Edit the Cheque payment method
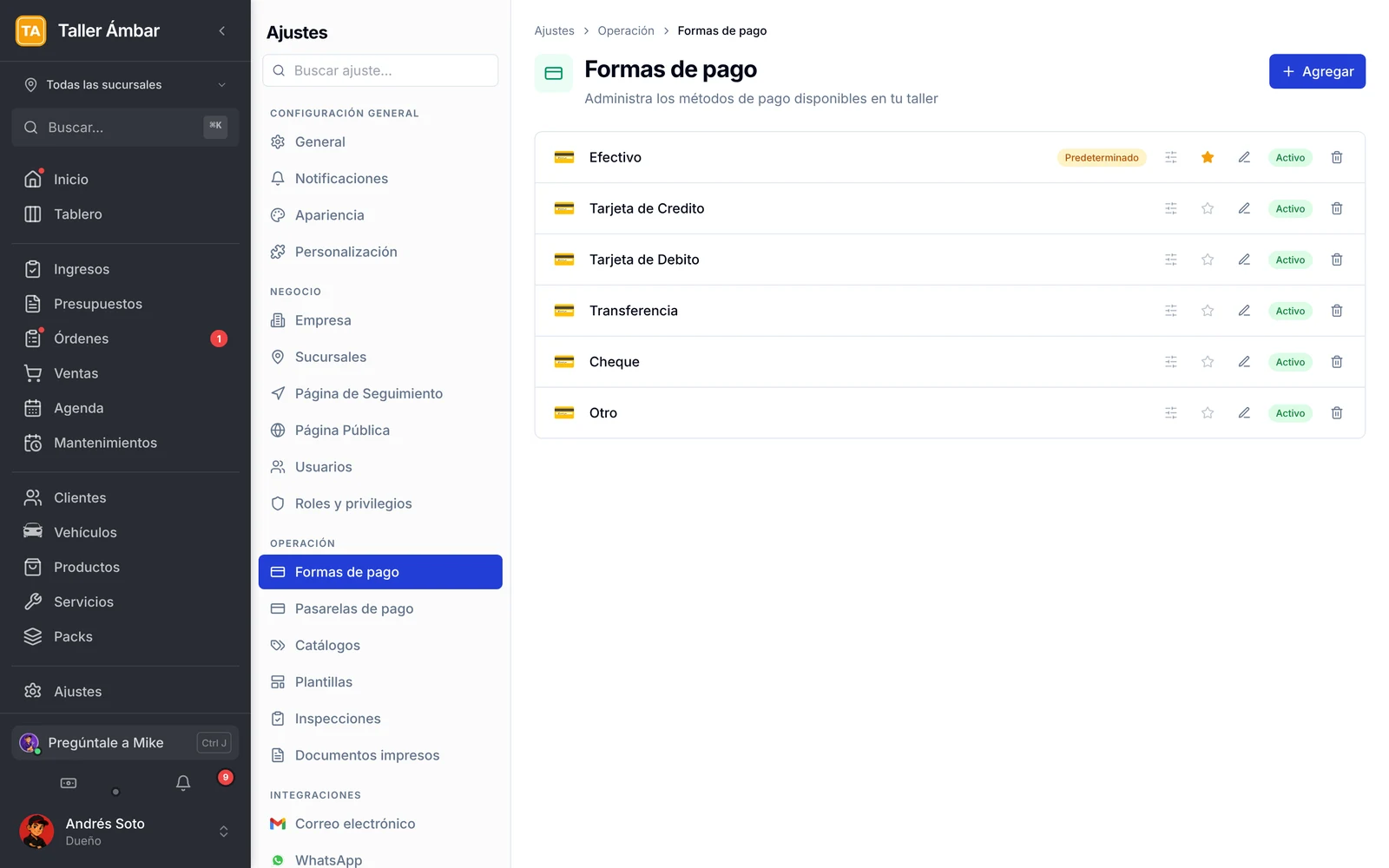This screenshot has width=1389, height=868. click(1243, 362)
